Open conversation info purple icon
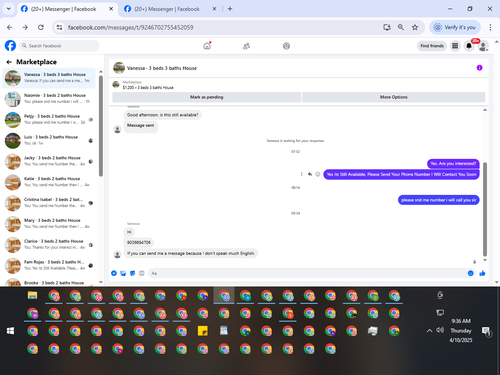 [479, 68]
